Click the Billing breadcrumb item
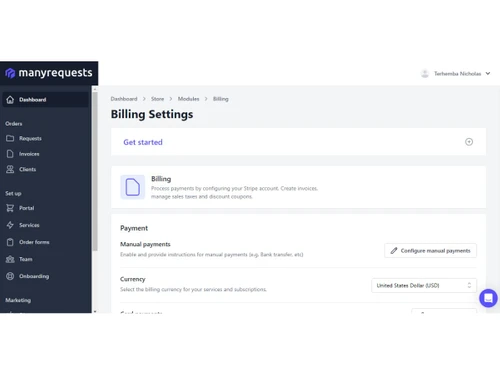This screenshot has width=500, height=375. point(221,99)
